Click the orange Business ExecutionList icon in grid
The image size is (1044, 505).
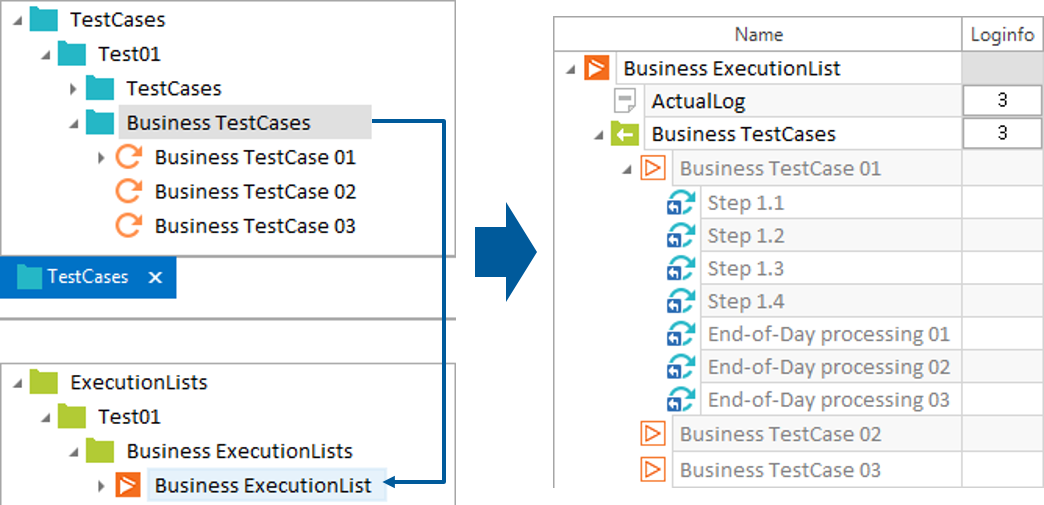(x=596, y=68)
